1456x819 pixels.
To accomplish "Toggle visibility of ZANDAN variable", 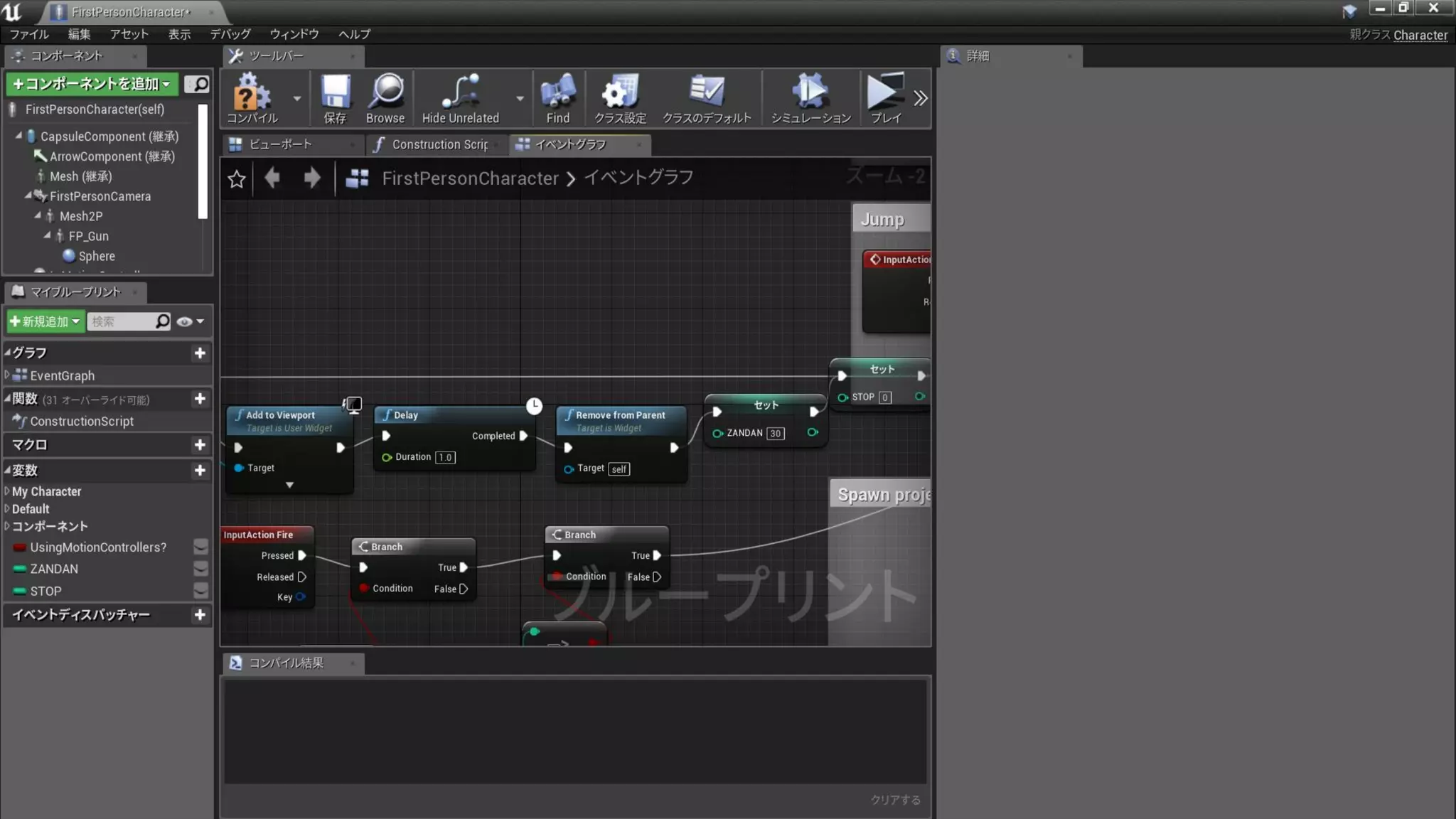I will [x=200, y=569].
